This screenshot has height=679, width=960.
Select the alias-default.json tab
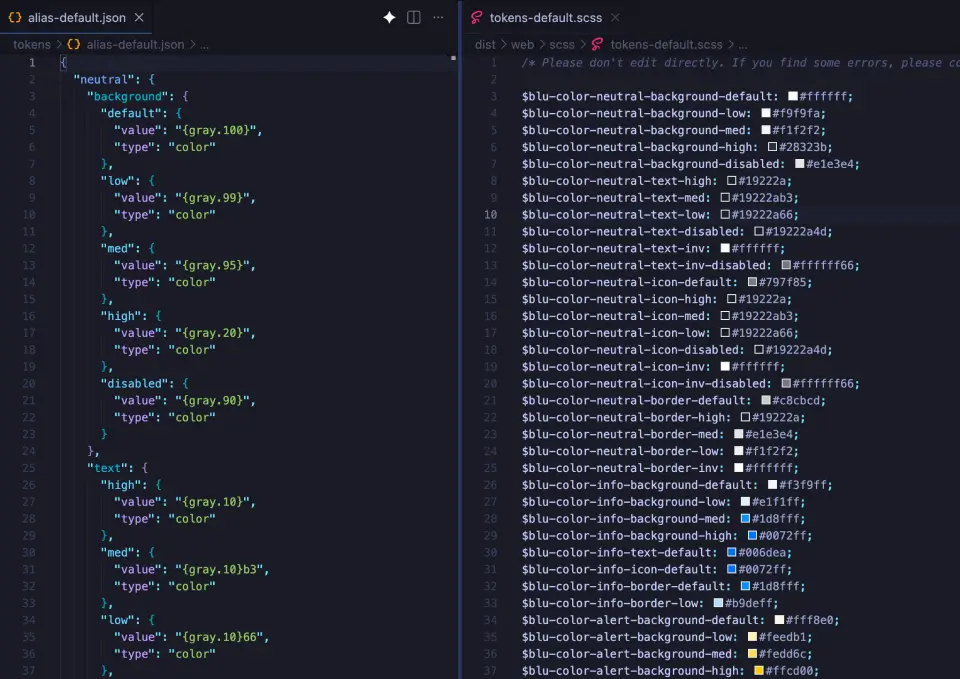[77, 18]
